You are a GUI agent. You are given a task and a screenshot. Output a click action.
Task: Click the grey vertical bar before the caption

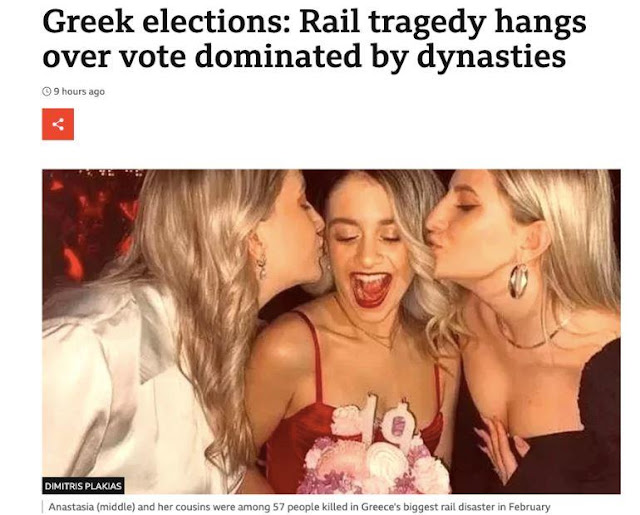tap(42, 507)
